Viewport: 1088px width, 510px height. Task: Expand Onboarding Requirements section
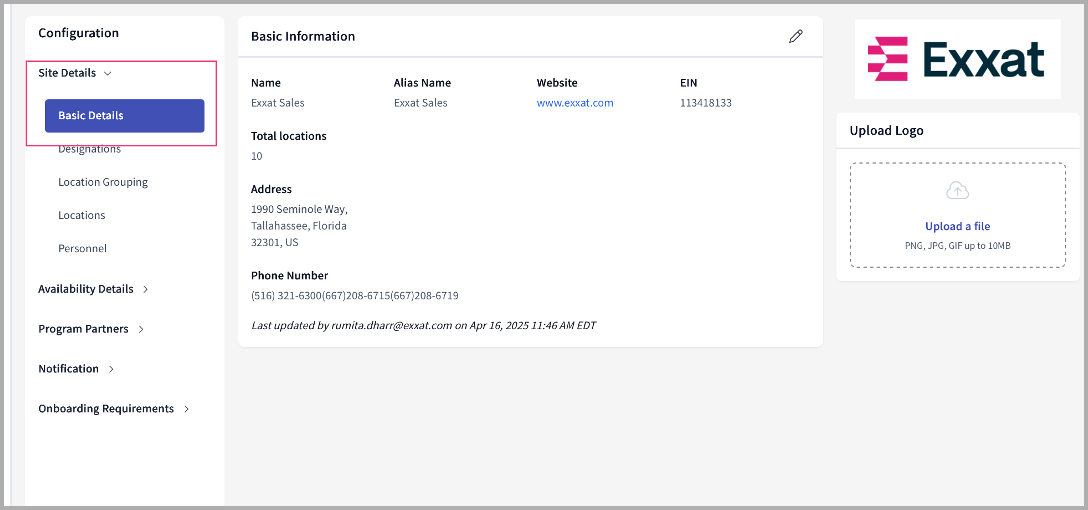point(113,409)
